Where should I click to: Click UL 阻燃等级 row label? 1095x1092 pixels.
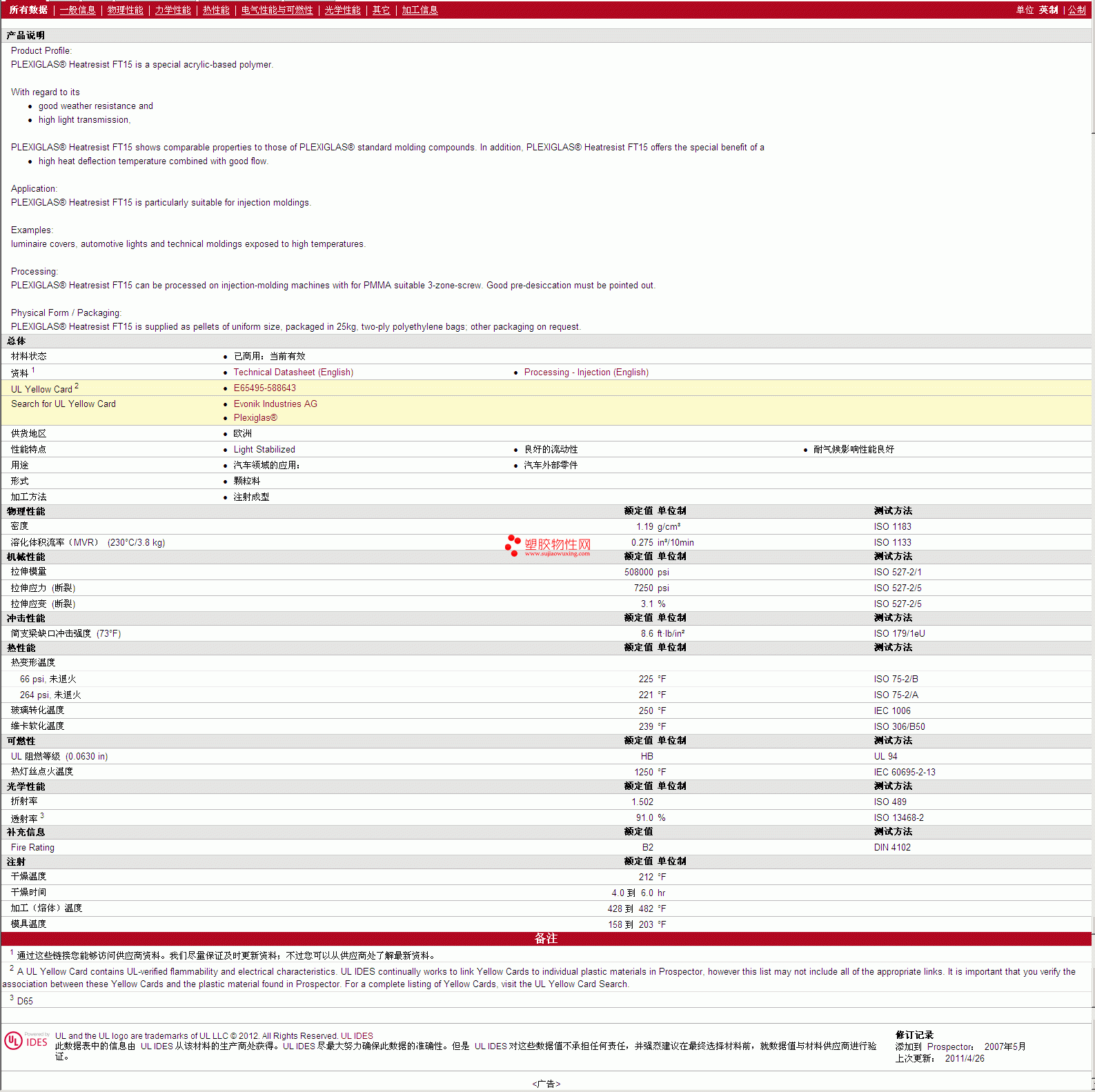[59, 756]
